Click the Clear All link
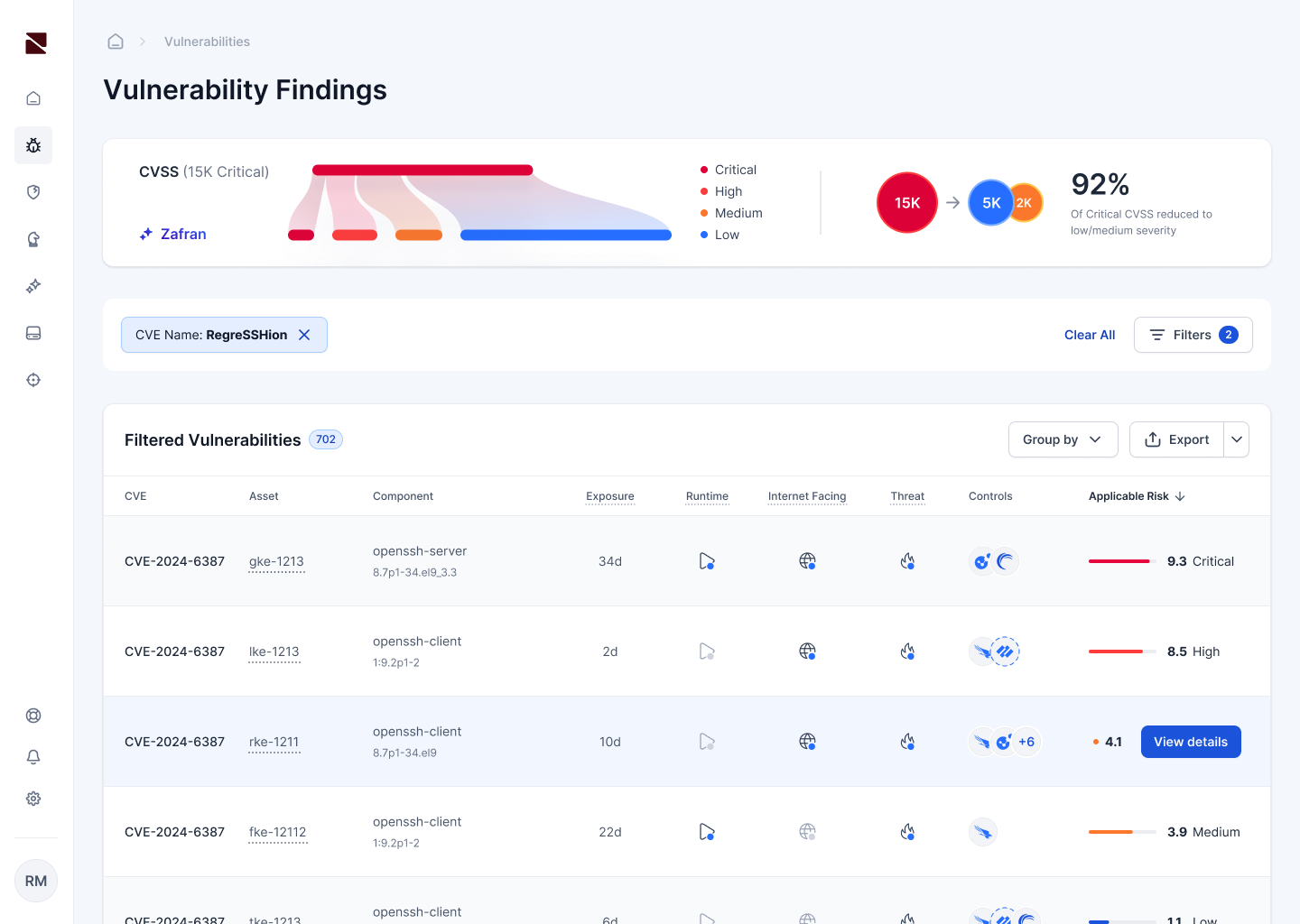1300x924 pixels. (1089, 335)
